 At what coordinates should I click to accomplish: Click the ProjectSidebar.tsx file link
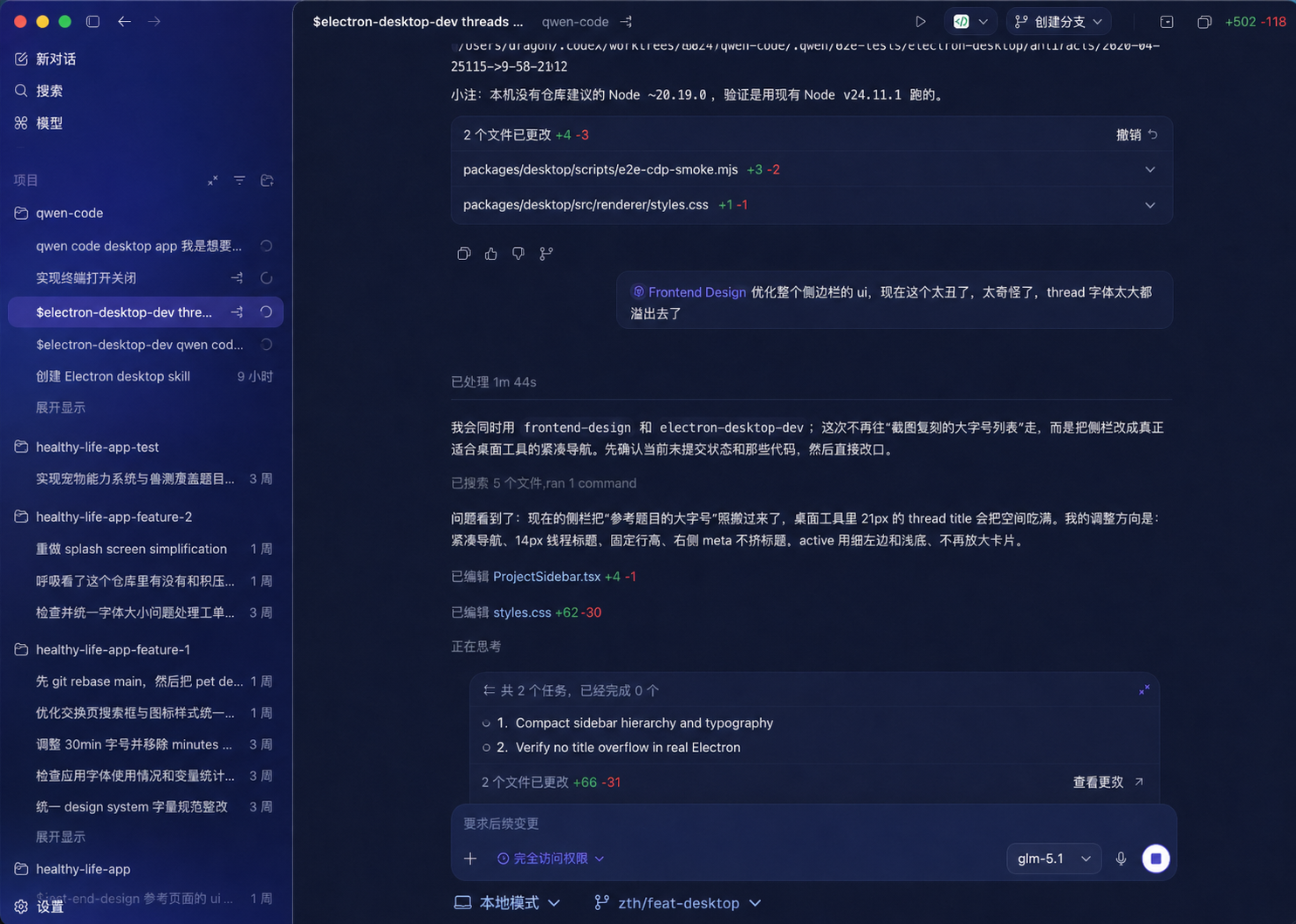pos(546,577)
